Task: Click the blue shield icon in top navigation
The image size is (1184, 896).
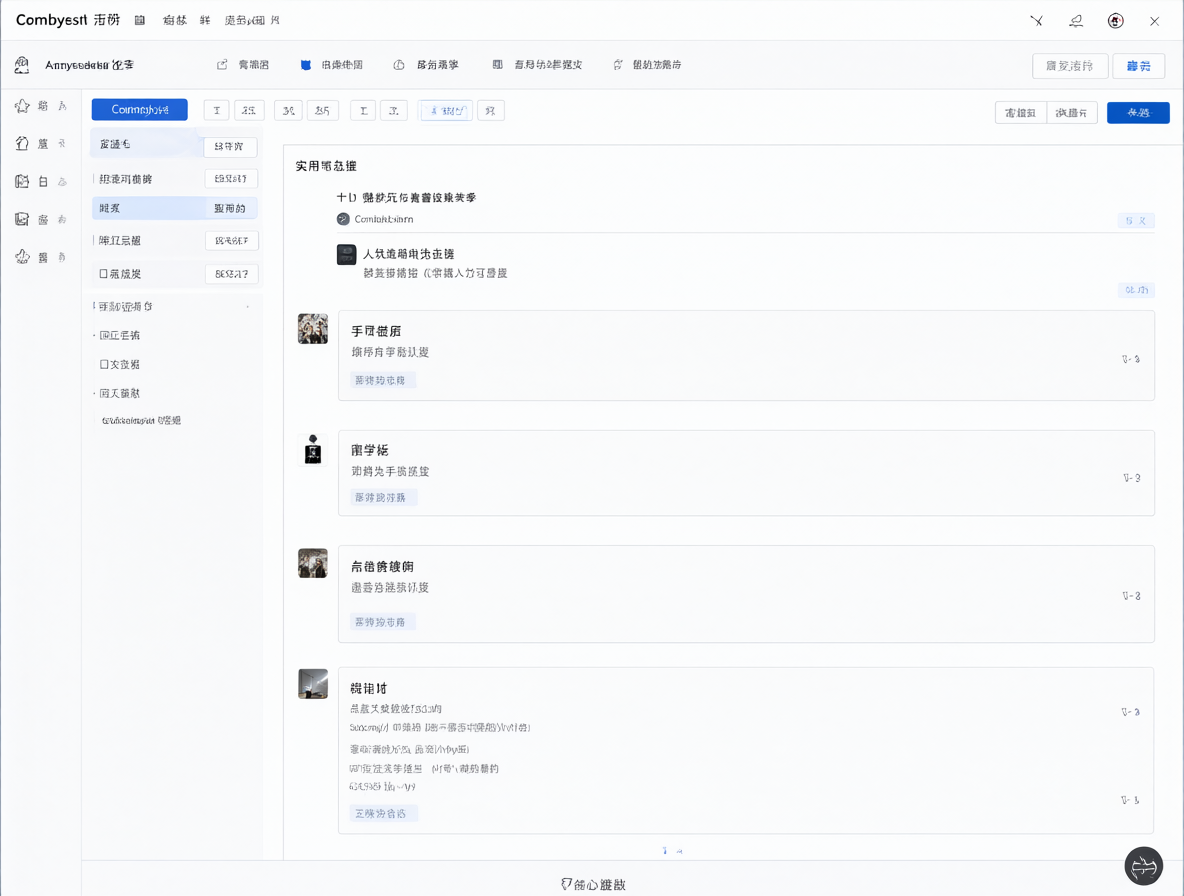Action: [x=306, y=65]
